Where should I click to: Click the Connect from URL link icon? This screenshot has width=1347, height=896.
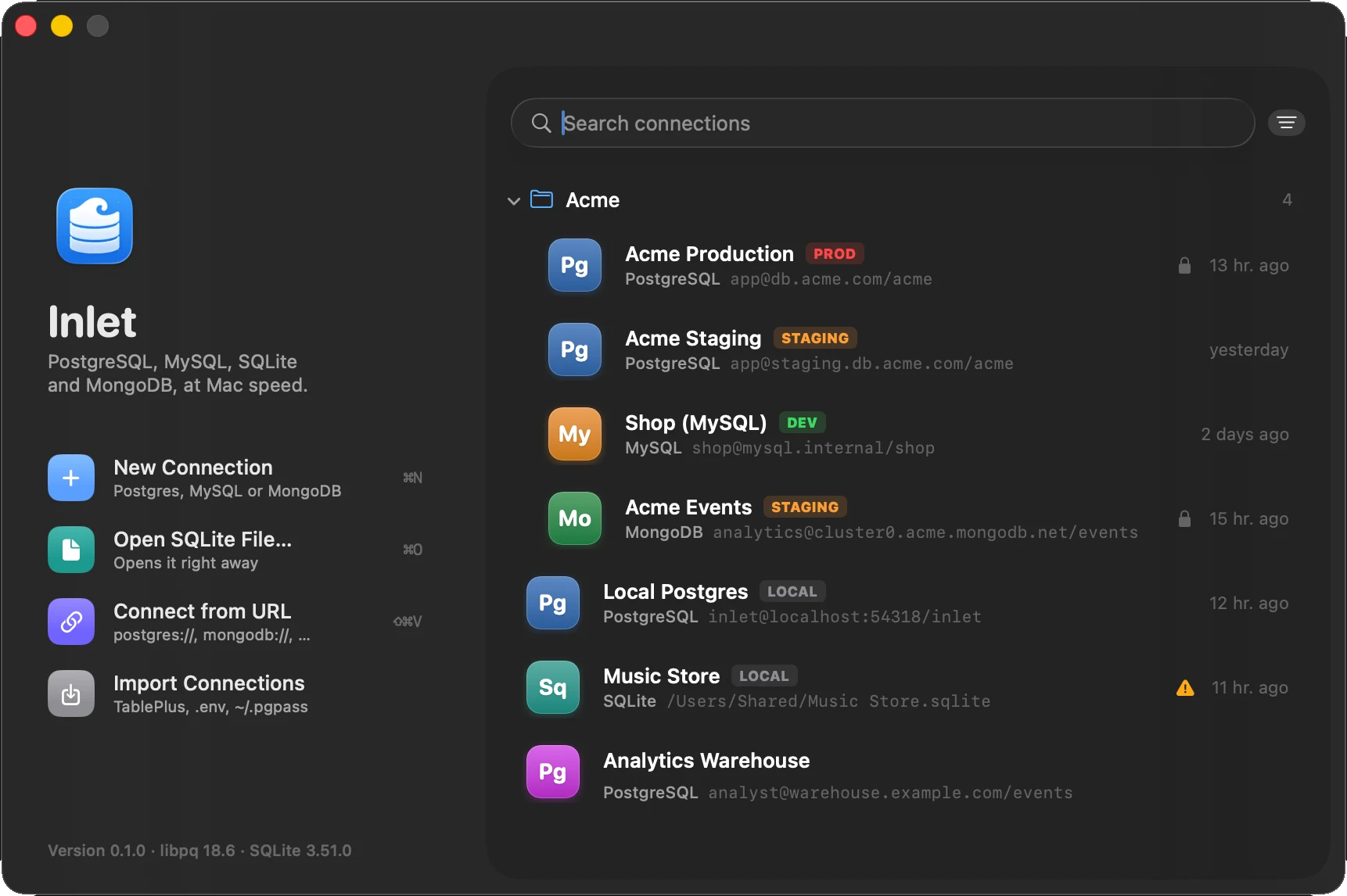[71, 622]
